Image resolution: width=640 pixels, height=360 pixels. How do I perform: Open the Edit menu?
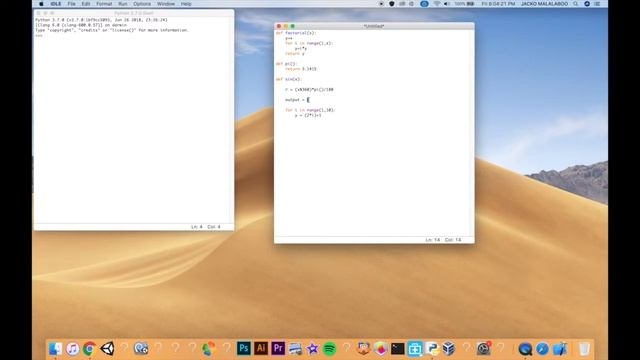point(86,4)
